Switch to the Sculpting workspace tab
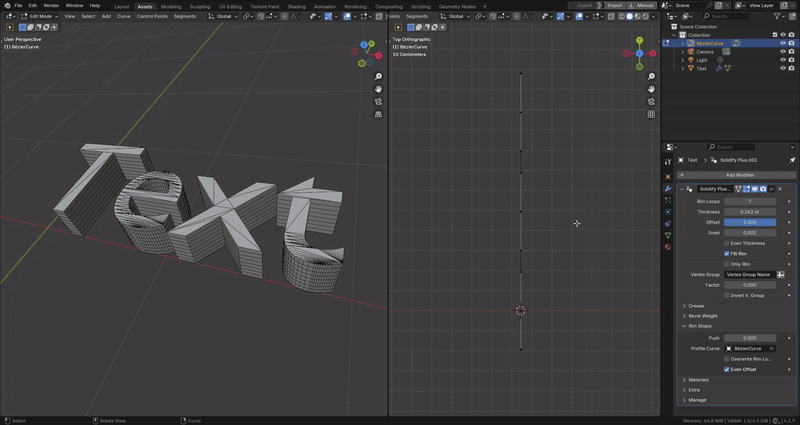The height and width of the screenshot is (425, 800). point(200,7)
